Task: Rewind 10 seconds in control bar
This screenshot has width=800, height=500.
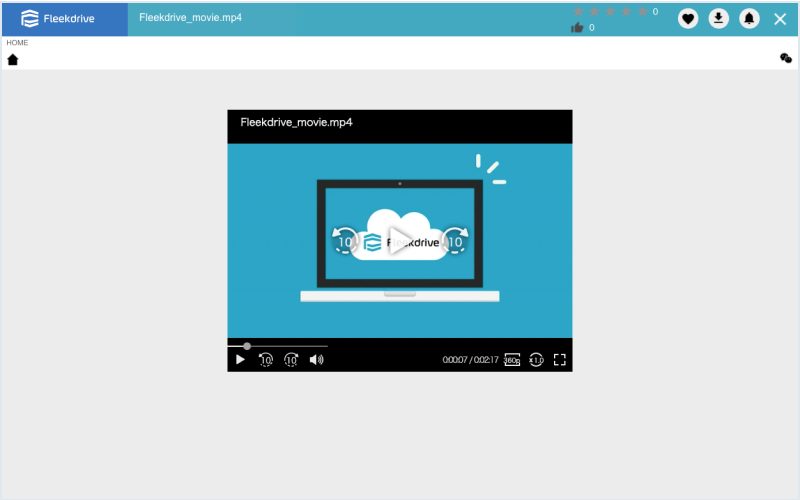Action: click(266, 360)
